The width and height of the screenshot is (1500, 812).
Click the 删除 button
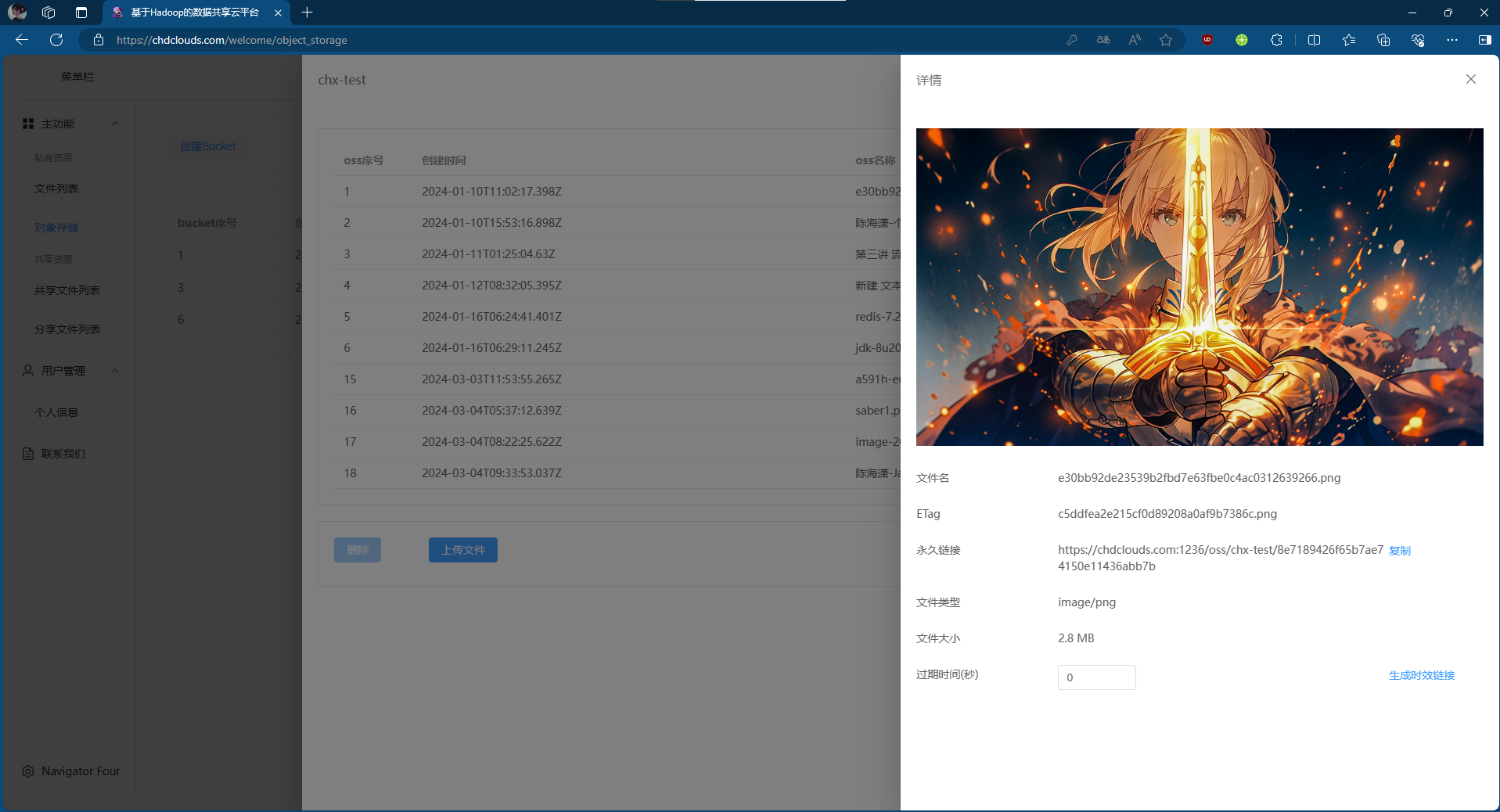[358, 550]
